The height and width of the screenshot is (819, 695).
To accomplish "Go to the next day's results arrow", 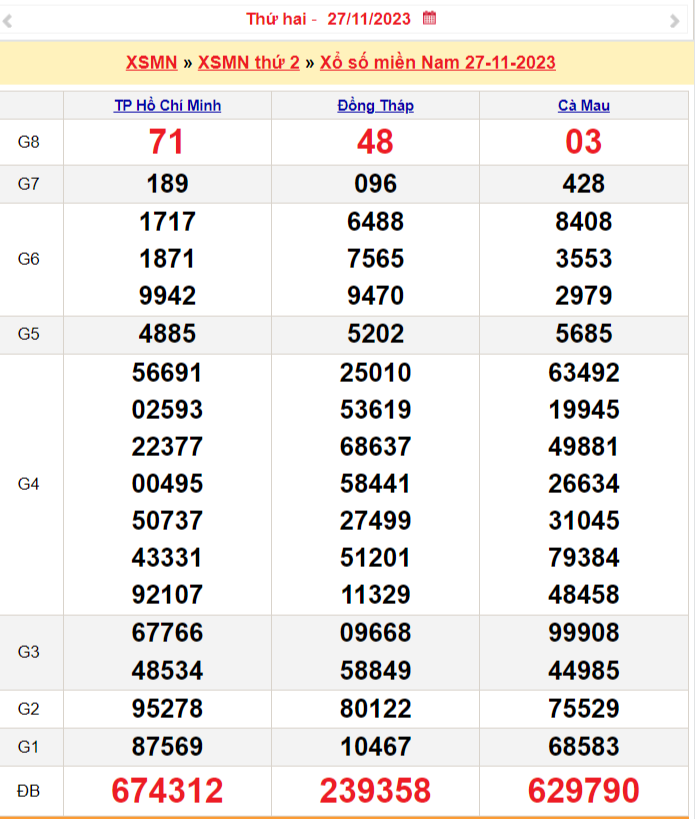I will (674, 21).
